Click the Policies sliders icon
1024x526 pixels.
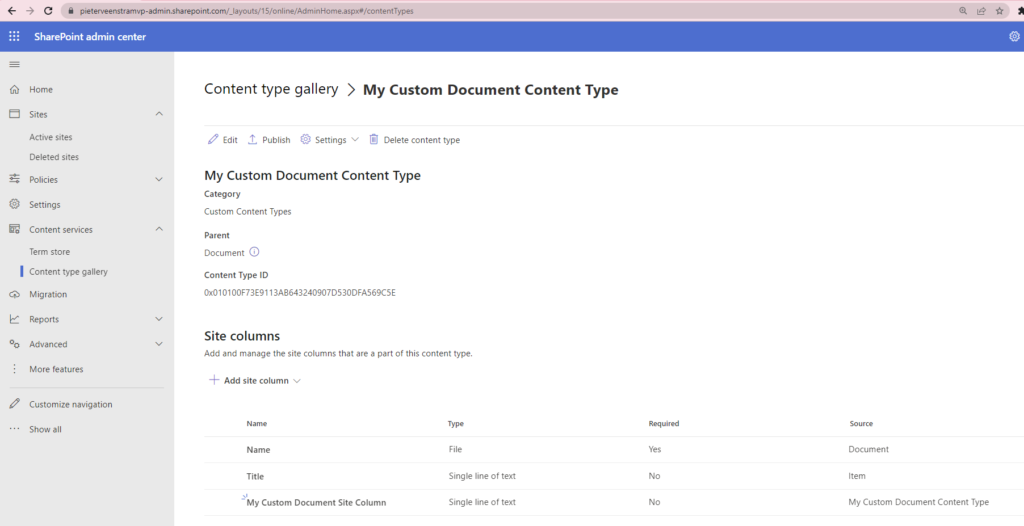[14, 179]
